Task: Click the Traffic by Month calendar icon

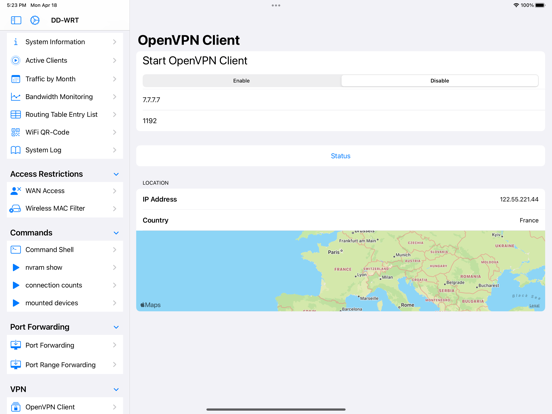Action: coord(15,79)
